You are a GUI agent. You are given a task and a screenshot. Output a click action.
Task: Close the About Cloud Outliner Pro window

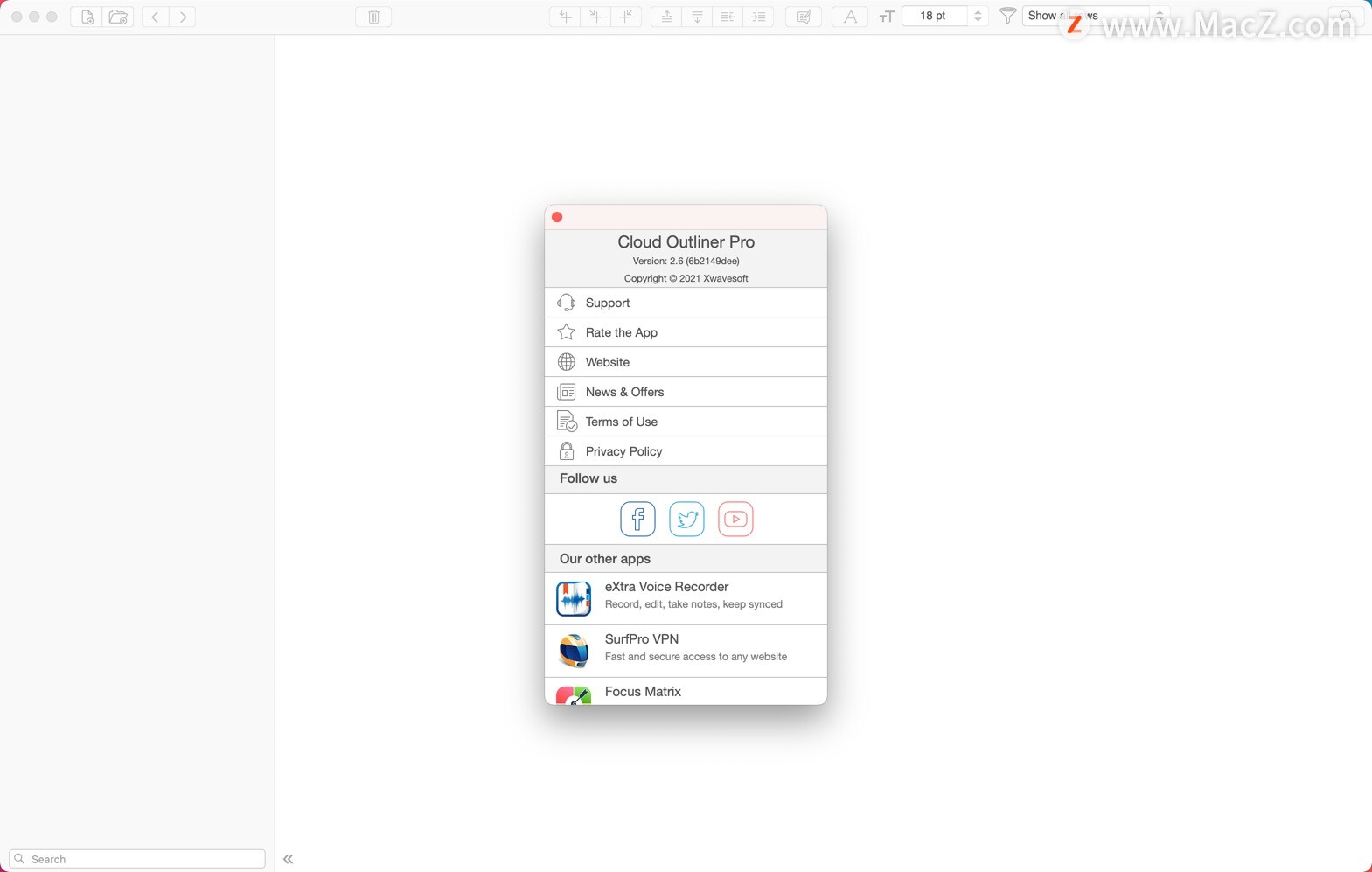pyautogui.click(x=557, y=217)
